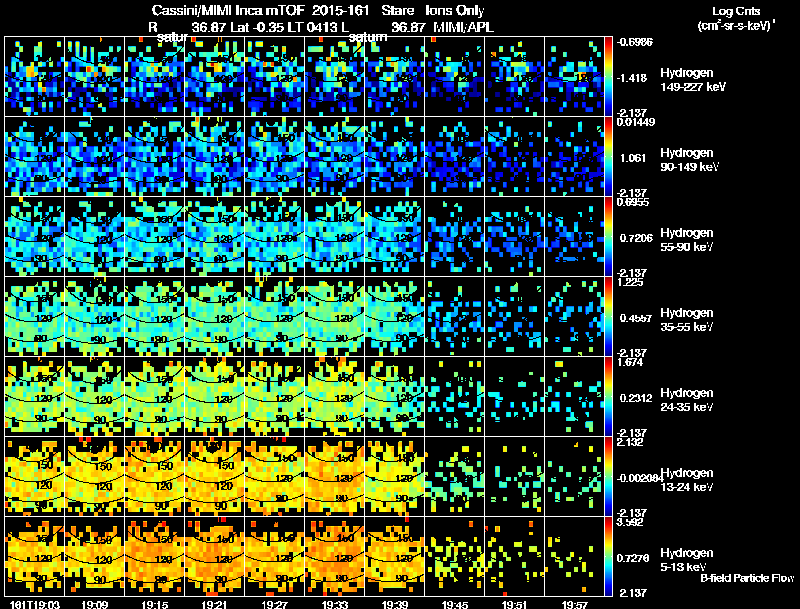
Task: Open the 149-227 keV panel at 19:03
Action: [35, 77]
